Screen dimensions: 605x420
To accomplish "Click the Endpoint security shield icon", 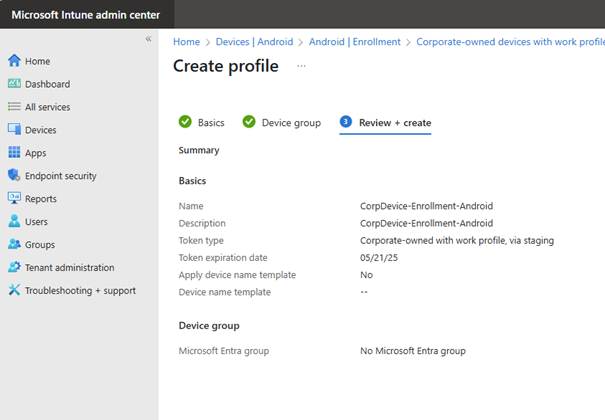I will pyautogui.click(x=14, y=175).
